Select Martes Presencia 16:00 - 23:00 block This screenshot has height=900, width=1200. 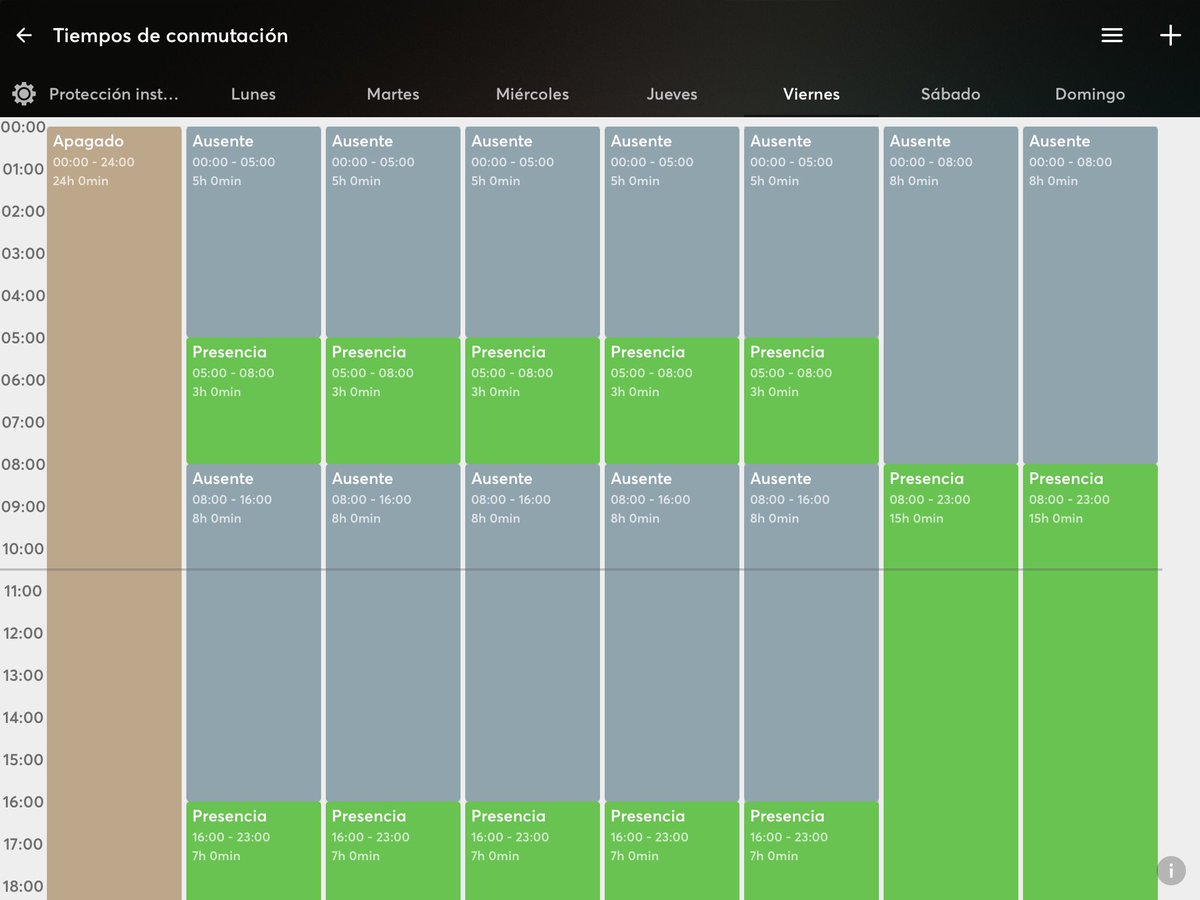point(393,851)
